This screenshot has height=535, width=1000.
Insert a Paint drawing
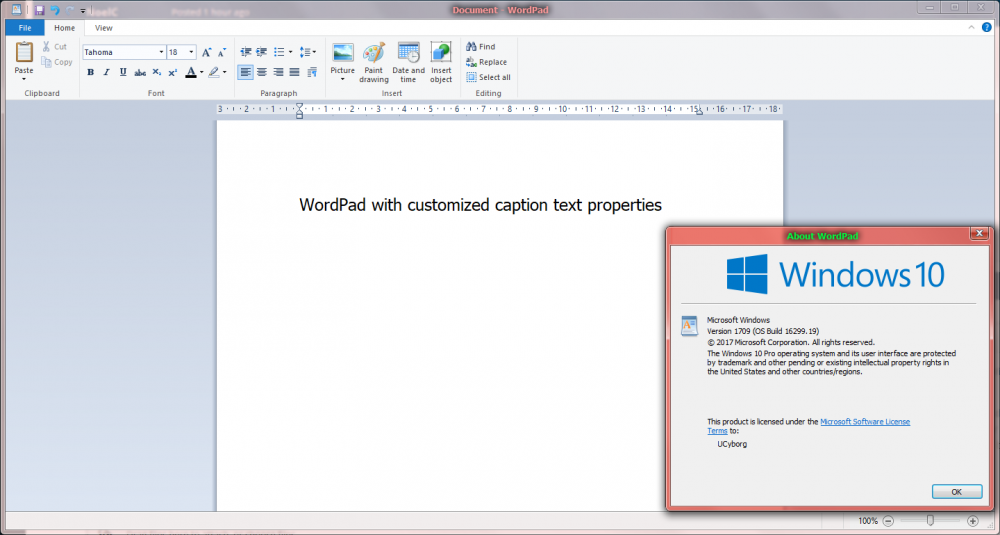(374, 62)
